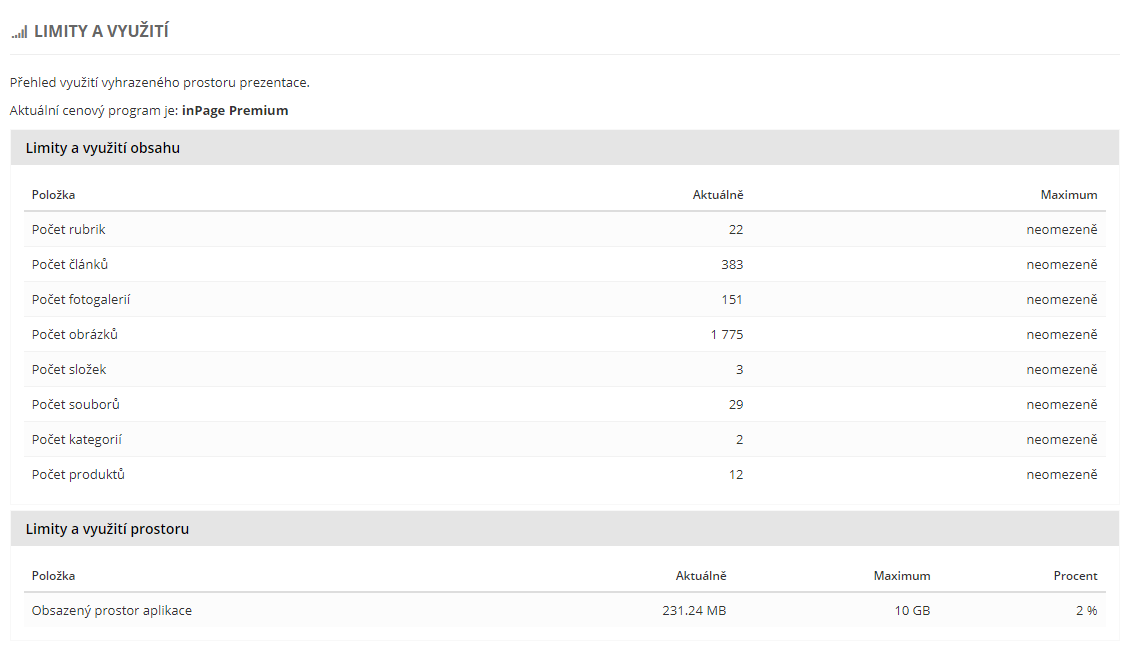
Task: Select the Limity a využití prostoru section header
Action: point(107,529)
